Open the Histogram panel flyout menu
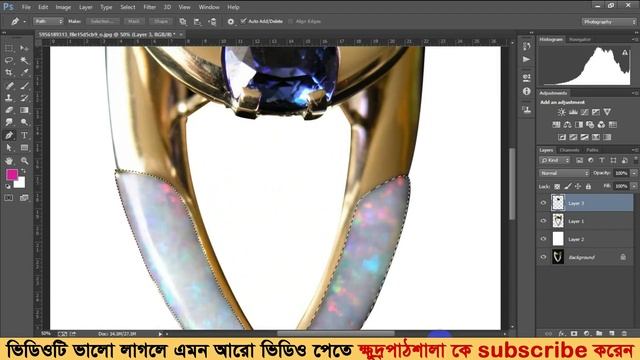The height and width of the screenshot is (360, 640). tap(635, 40)
